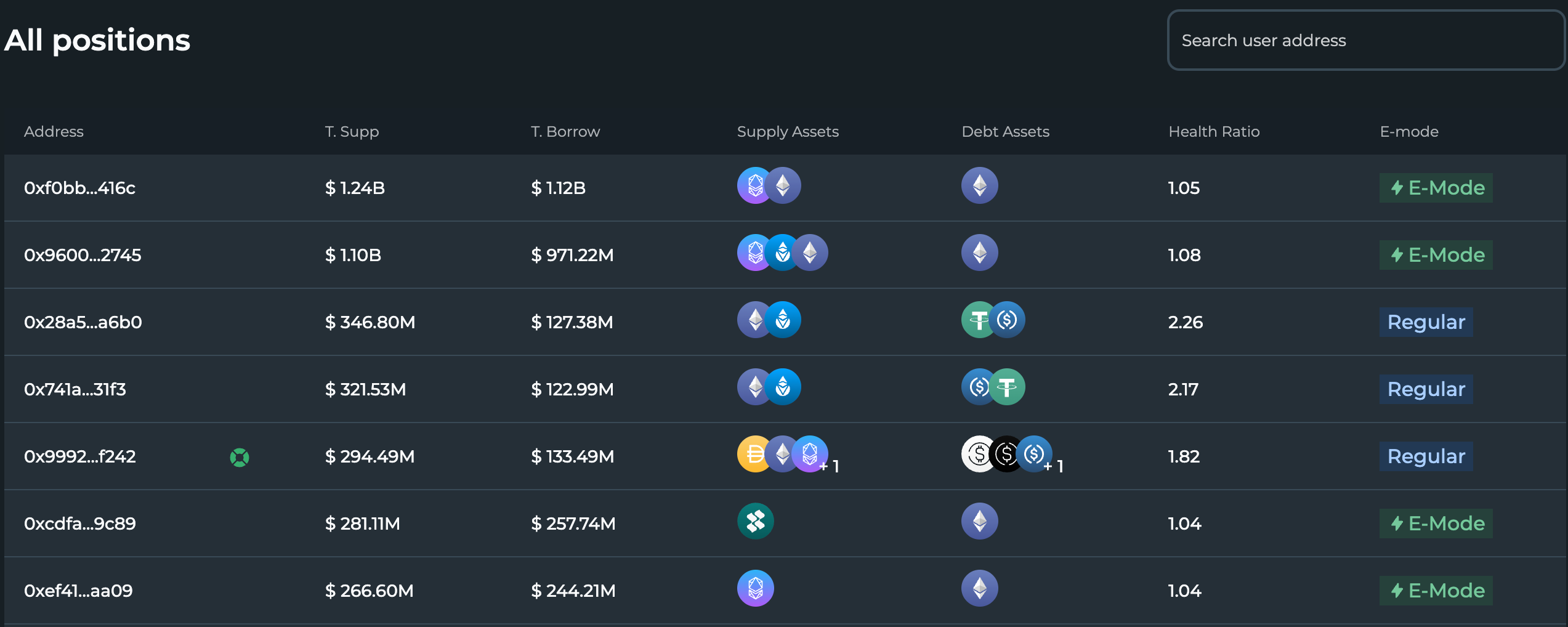Click the Tether debt icon in 0x28a5...a6b0 row
Image resolution: width=1568 pixels, height=627 pixels.
[978, 320]
